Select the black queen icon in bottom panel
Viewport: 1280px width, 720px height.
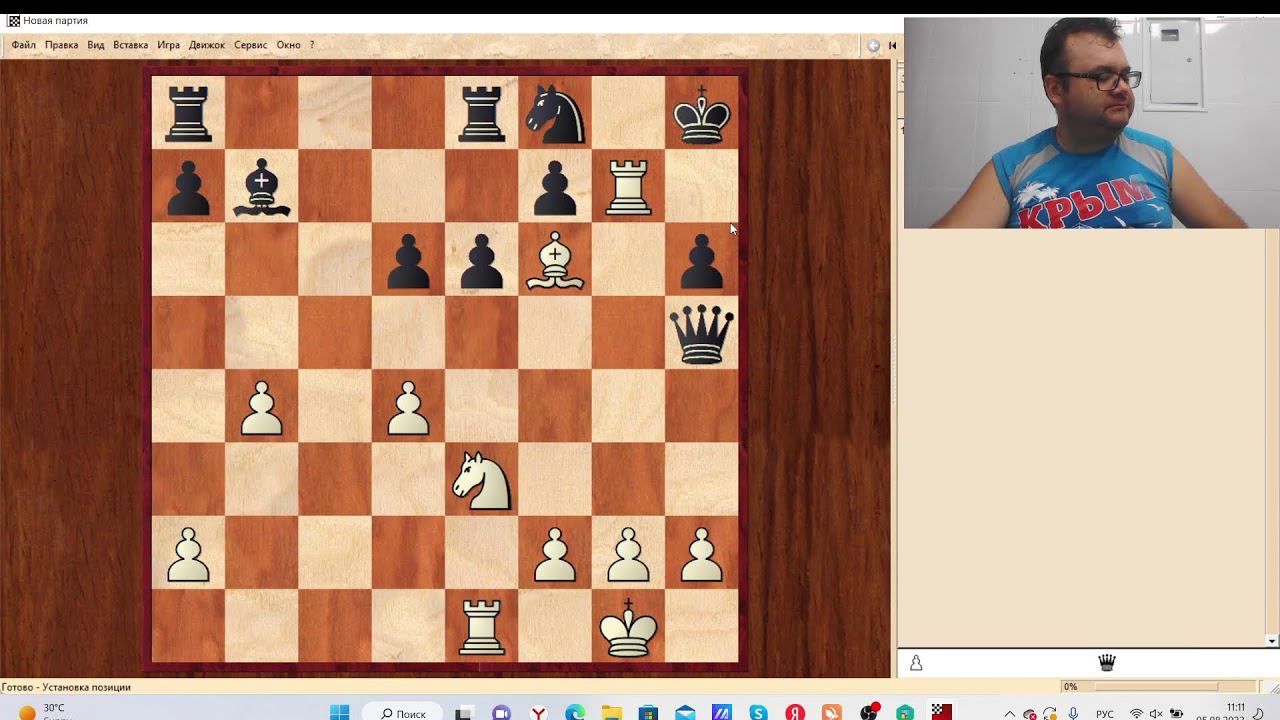point(1107,662)
